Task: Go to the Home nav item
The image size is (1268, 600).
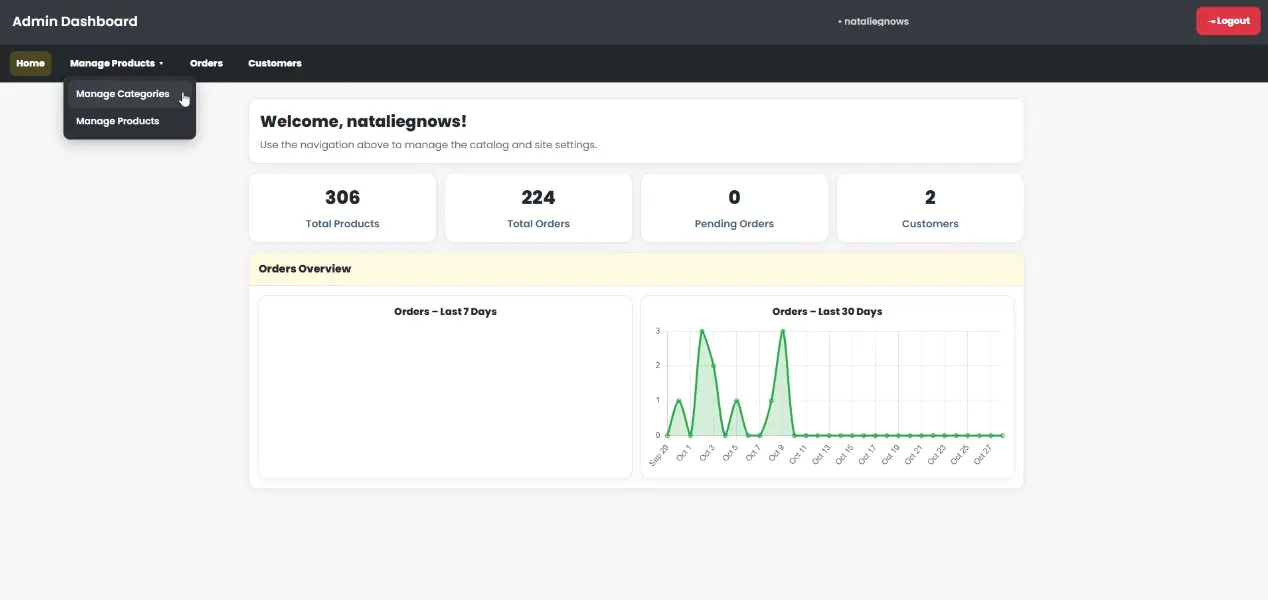Action: click(x=30, y=63)
